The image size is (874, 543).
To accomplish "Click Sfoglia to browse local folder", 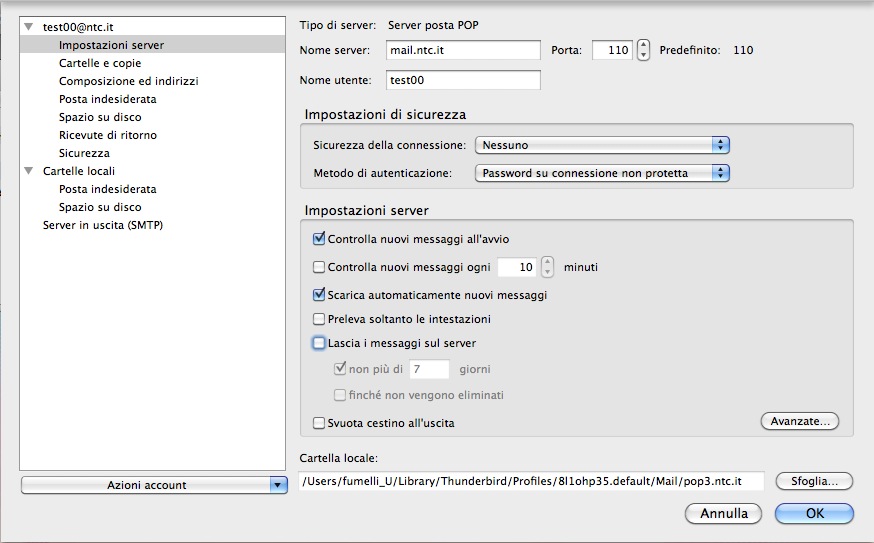I will click(814, 482).
